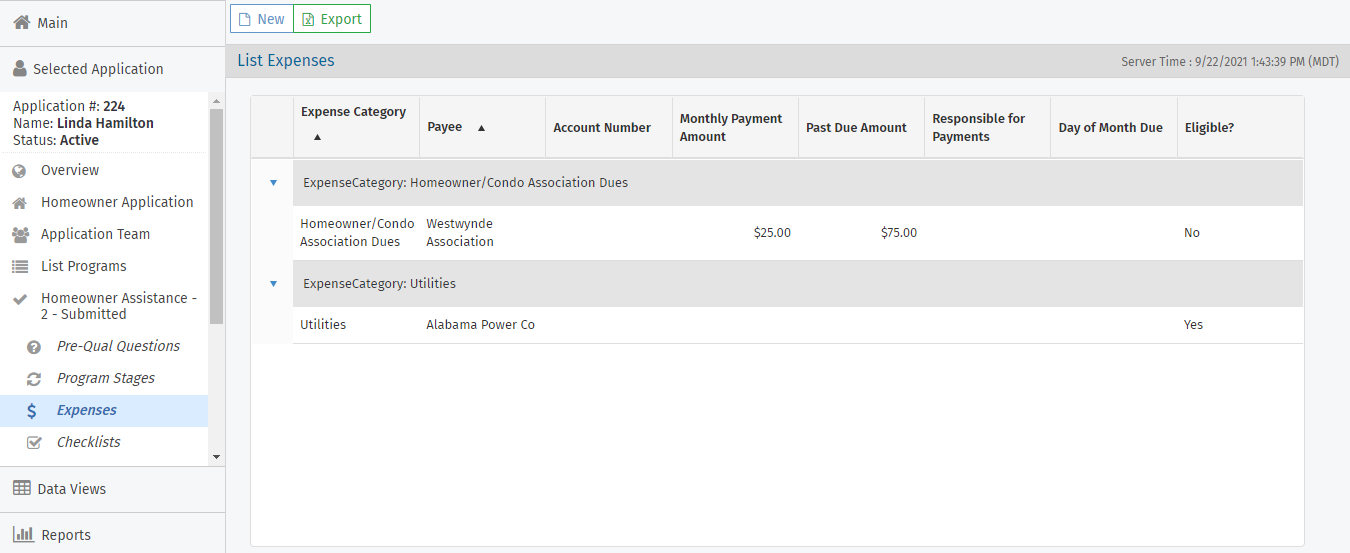Click the Alabama Power Co payee cell
The image size is (1350, 553).
point(480,325)
